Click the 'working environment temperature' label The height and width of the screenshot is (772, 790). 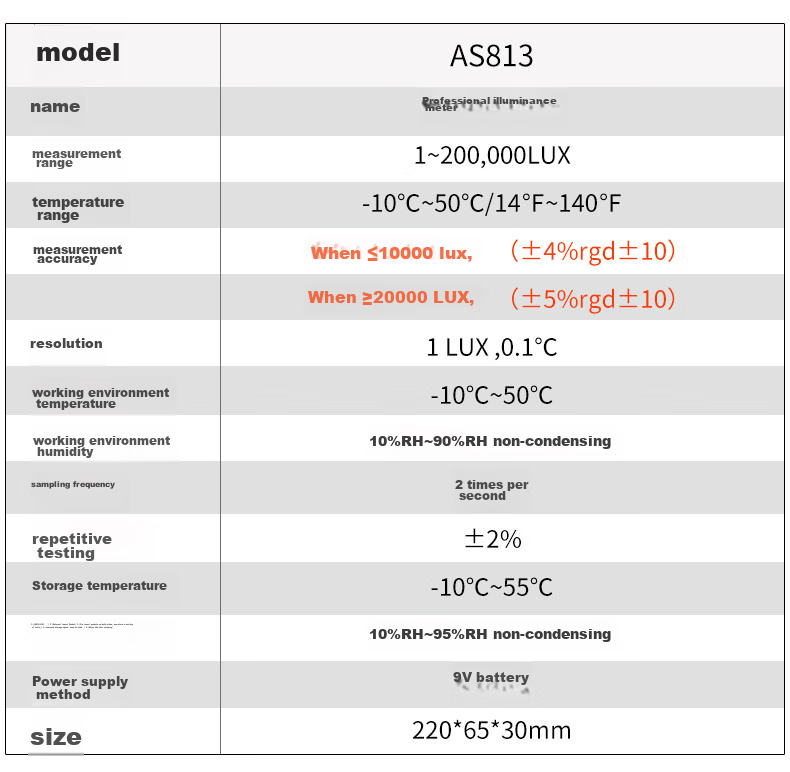[100, 398]
